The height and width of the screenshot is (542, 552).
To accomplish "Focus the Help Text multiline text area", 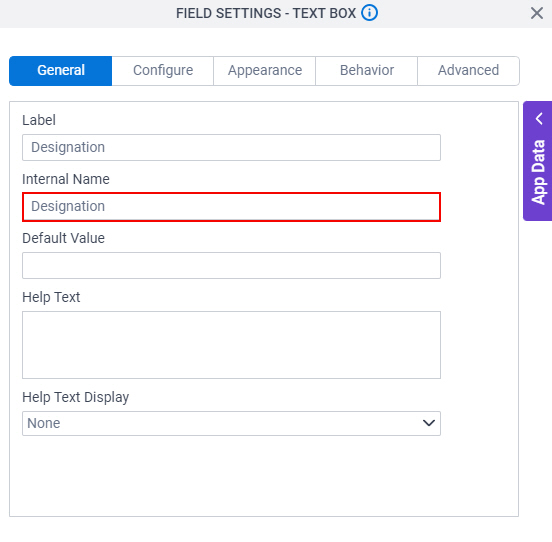I will click(x=231, y=345).
